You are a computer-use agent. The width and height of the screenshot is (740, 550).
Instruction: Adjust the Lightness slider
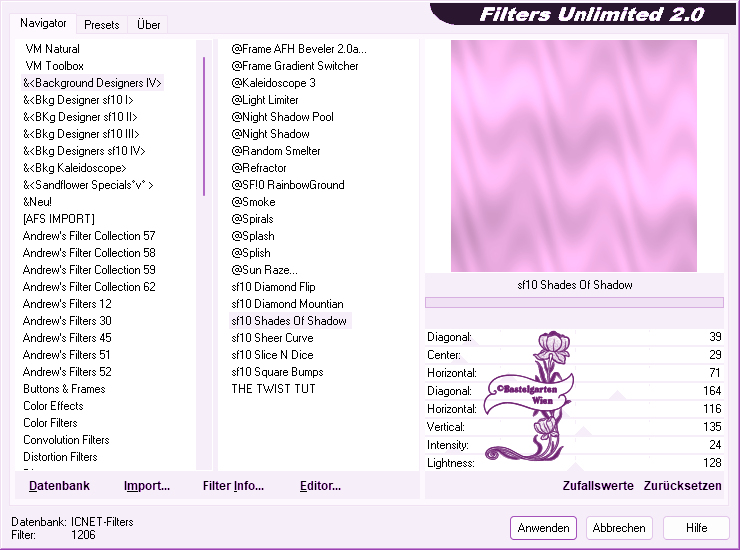pos(574,463)
